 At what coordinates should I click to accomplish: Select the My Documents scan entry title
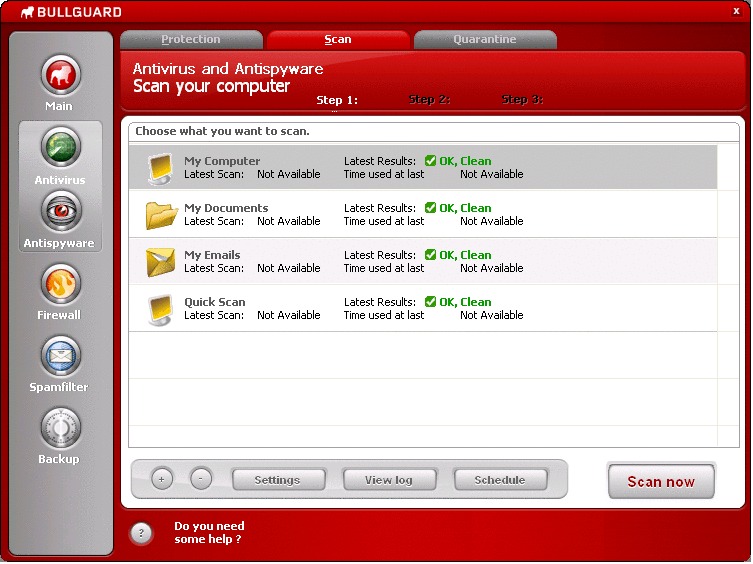[x=226, y=208]
